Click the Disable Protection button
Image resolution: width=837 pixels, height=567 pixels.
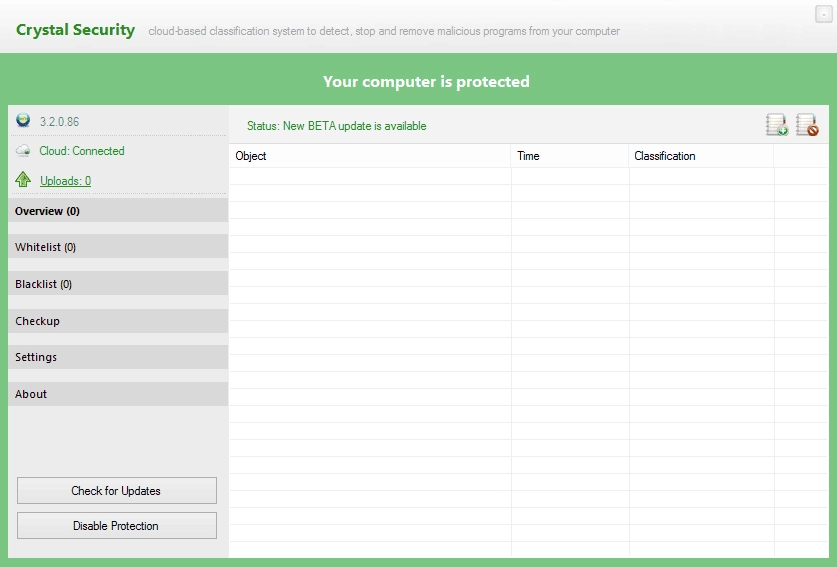tap(117, 526)
